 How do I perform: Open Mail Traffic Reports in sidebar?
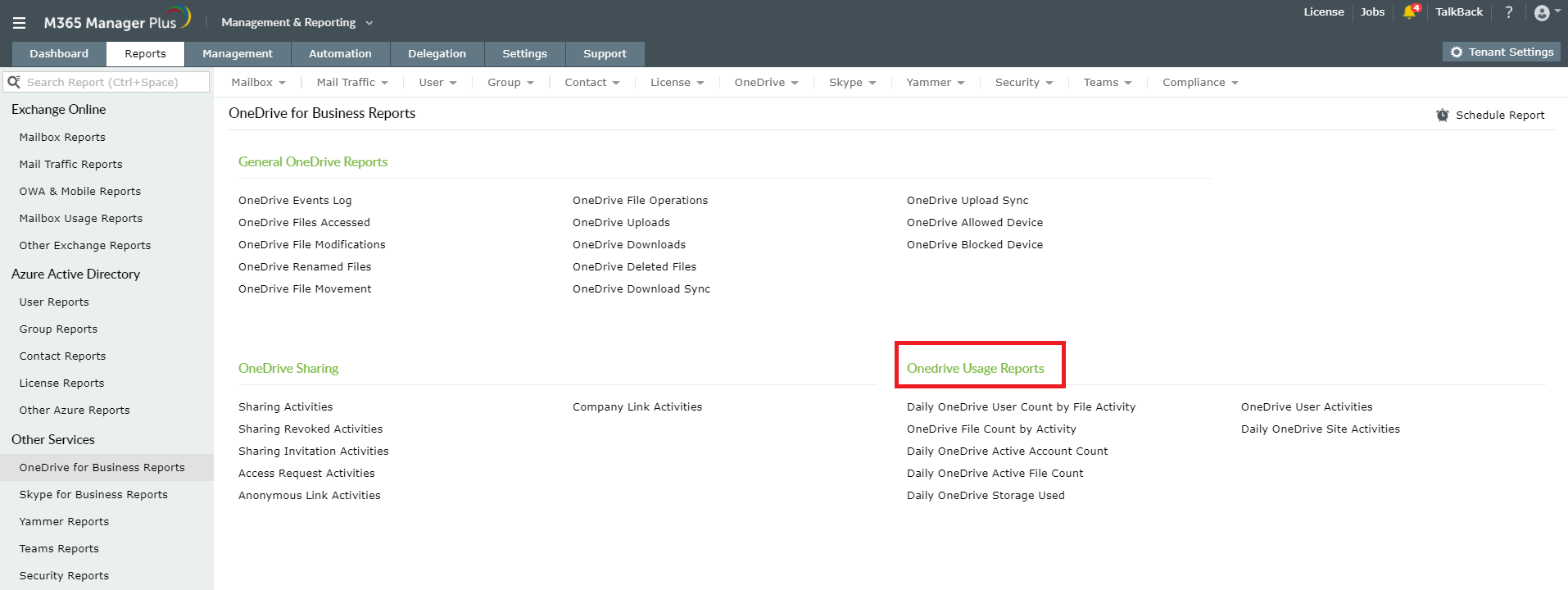70,165
